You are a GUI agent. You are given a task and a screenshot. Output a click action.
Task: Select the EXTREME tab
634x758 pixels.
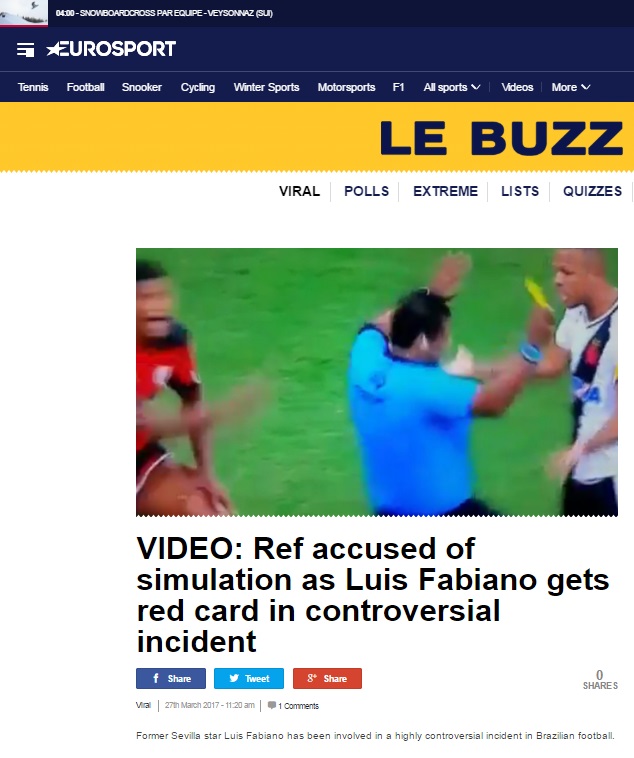(445, 191)
